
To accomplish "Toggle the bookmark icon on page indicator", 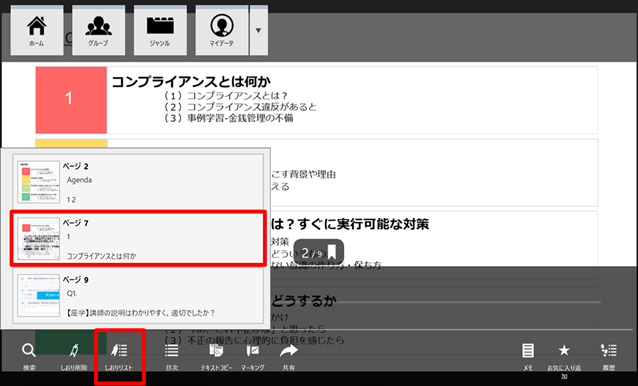I will coord(332,252).
